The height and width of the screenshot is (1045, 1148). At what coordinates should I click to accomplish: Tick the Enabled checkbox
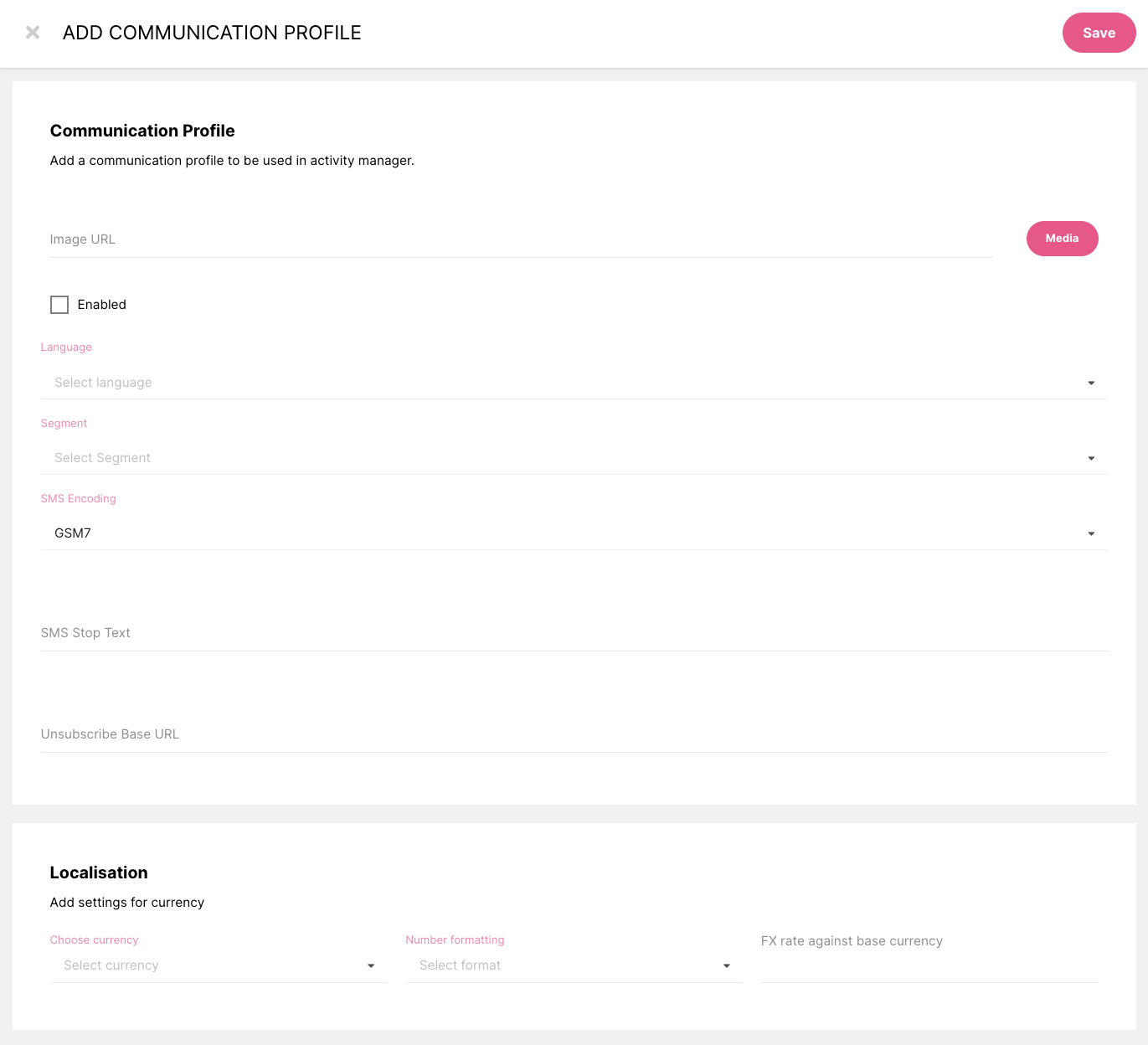click(59, 305)
